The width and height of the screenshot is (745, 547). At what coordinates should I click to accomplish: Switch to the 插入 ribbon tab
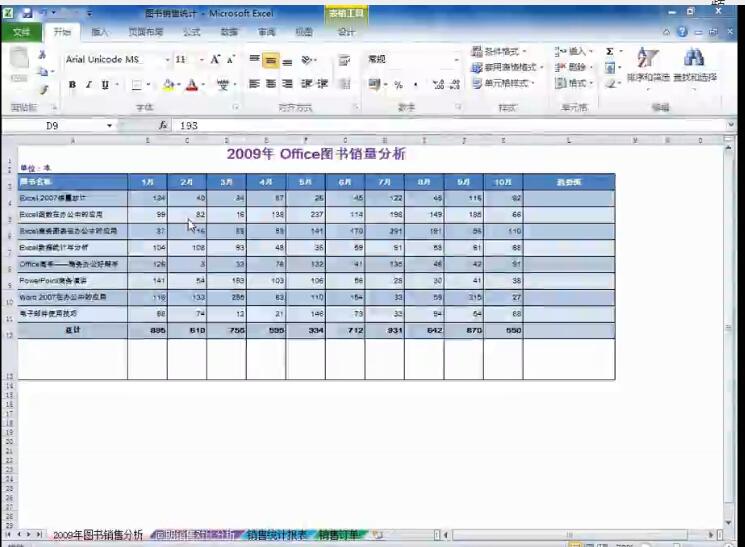click(x=99, y=32)
